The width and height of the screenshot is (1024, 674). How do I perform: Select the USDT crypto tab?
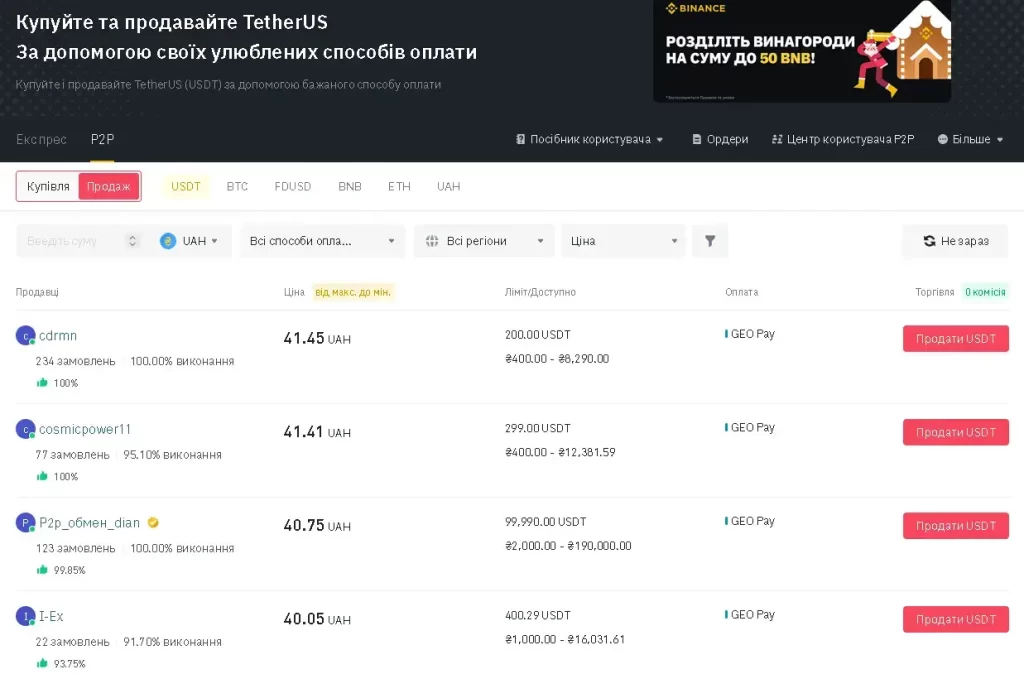pyautogui.click(x=185, y=186)
